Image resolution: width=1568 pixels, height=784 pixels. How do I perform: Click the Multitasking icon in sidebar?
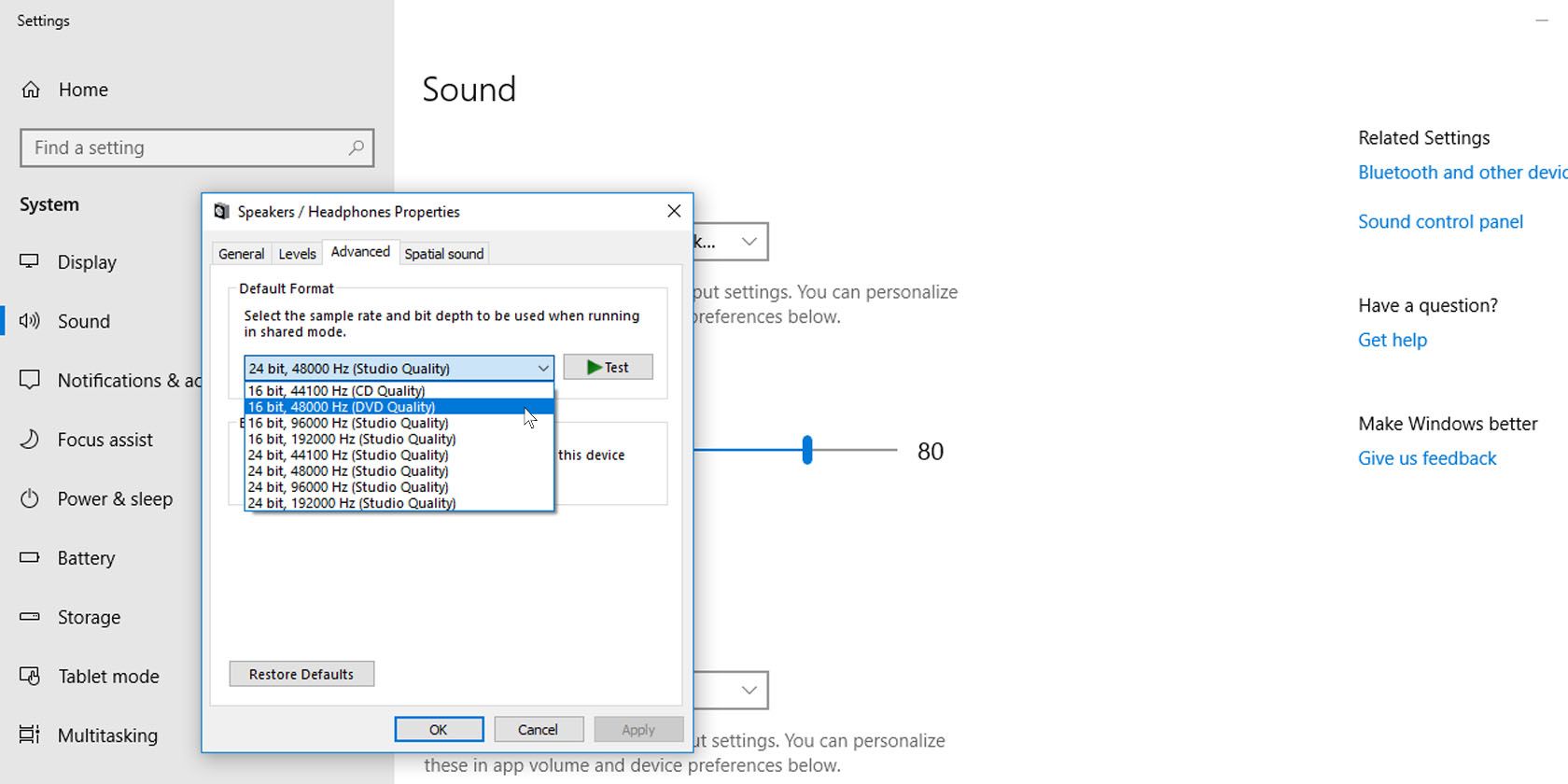tap(30, 735)
